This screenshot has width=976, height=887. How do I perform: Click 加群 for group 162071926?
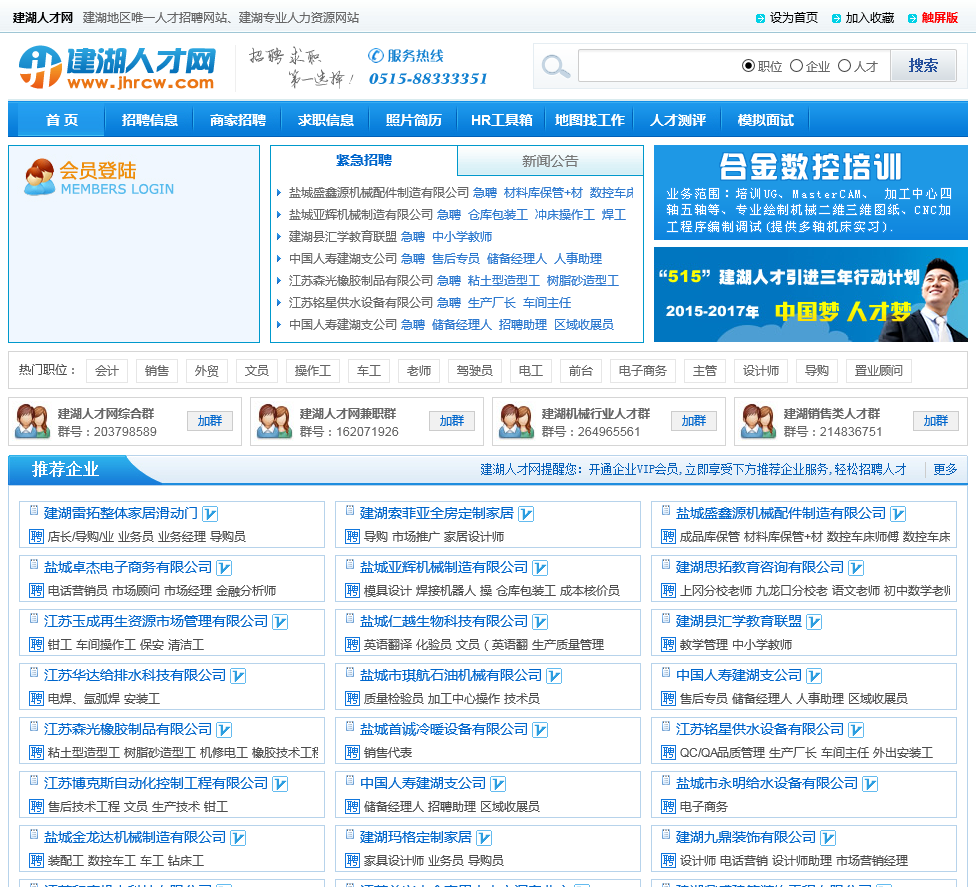(452, 421)
